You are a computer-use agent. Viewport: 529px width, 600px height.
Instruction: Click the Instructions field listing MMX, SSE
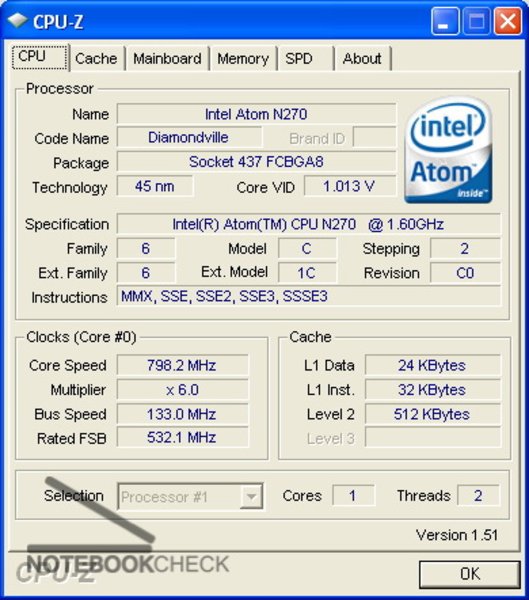pyautogui.click(x=309, y=296)
